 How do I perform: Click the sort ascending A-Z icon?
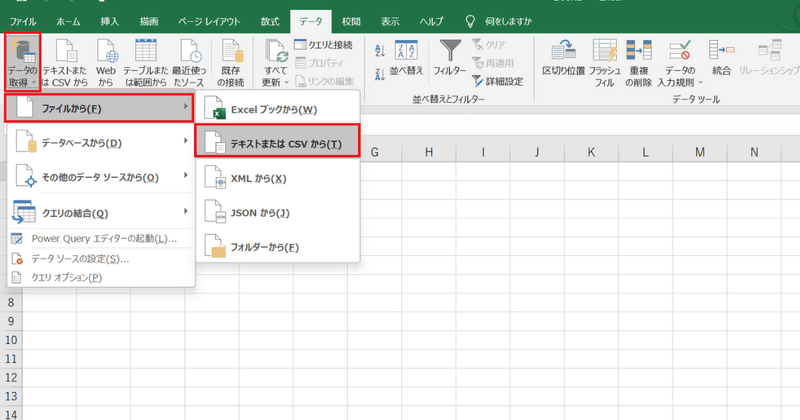[380, 51]
